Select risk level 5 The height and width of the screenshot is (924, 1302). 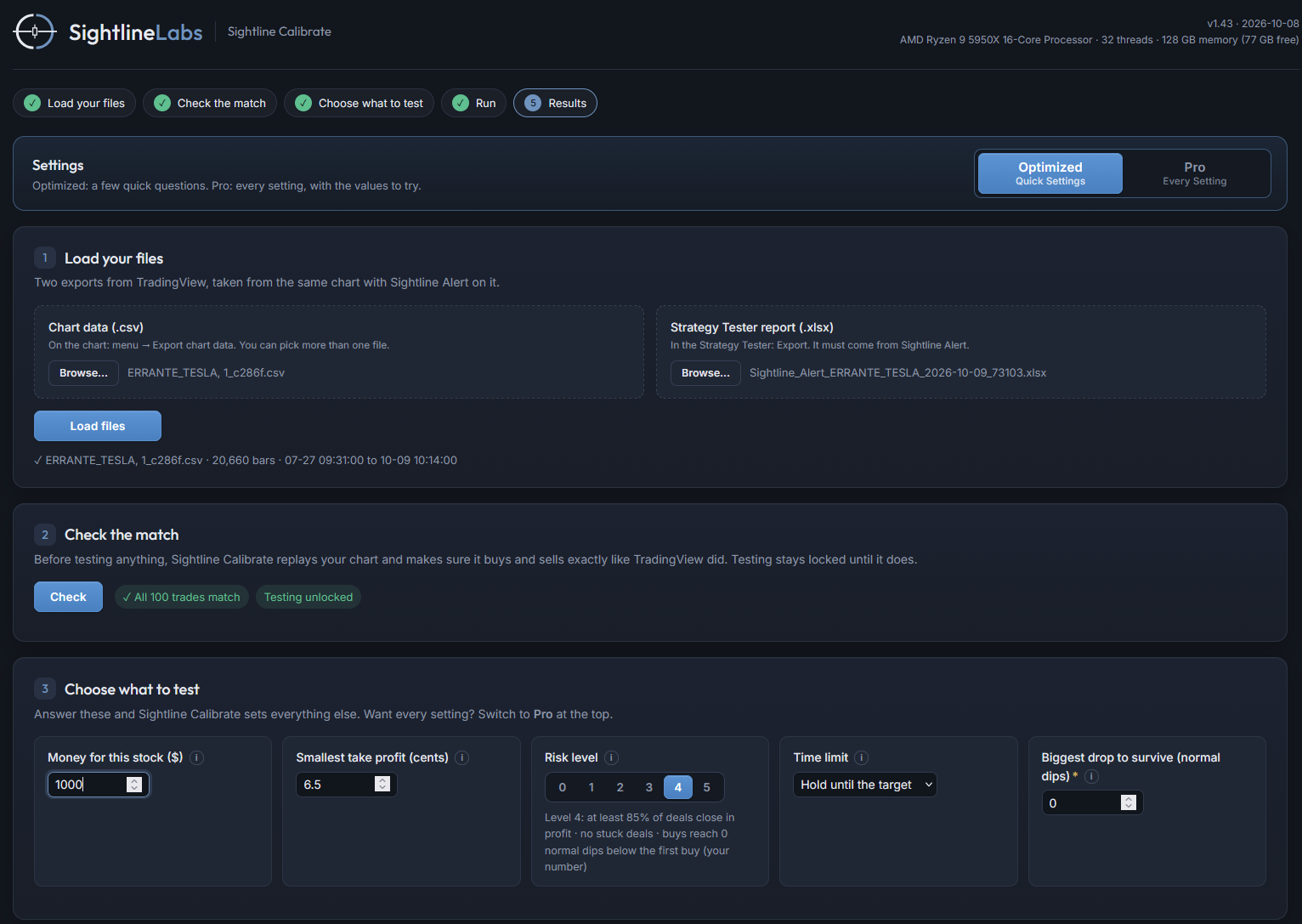click(x=707, y=787)
